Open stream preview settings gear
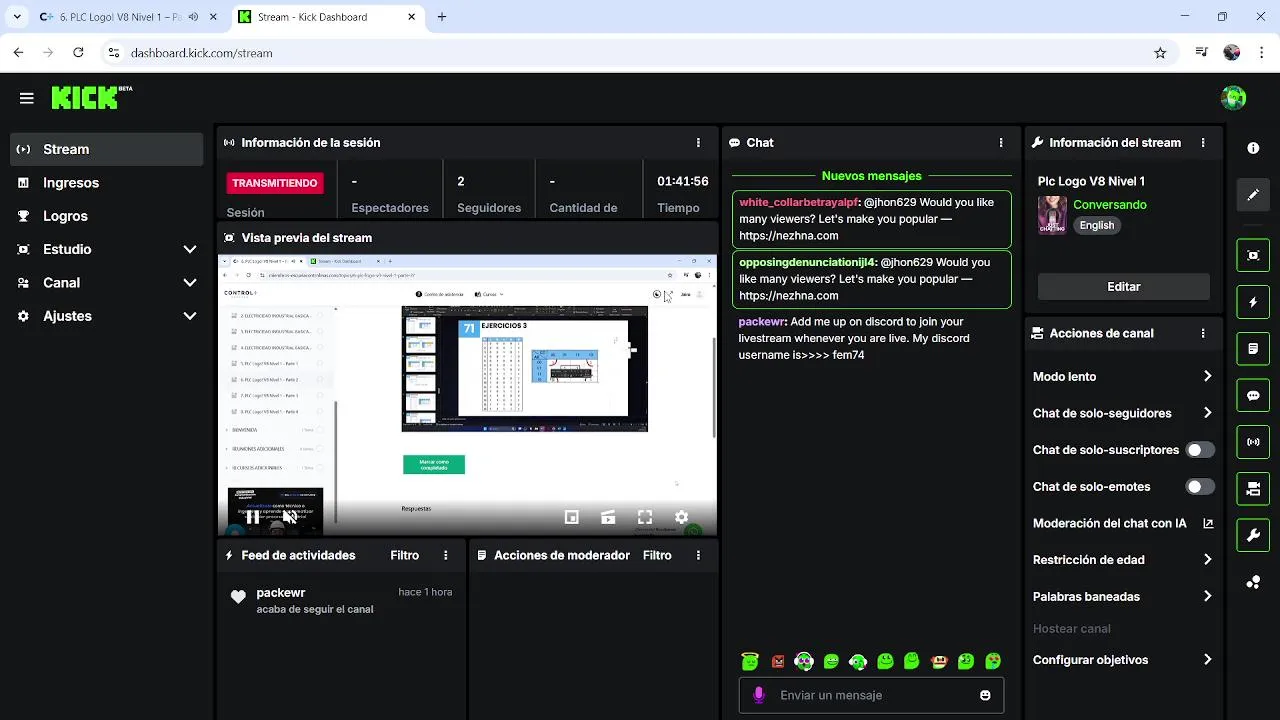 (x=681, y=517)
